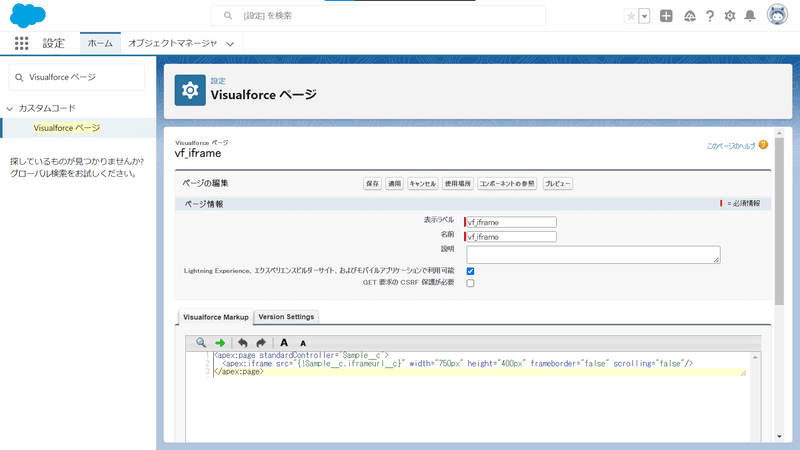Select Visualforce ページ in the sidebar tree
This screenshot has width=800, height=450.
point(67,128)
